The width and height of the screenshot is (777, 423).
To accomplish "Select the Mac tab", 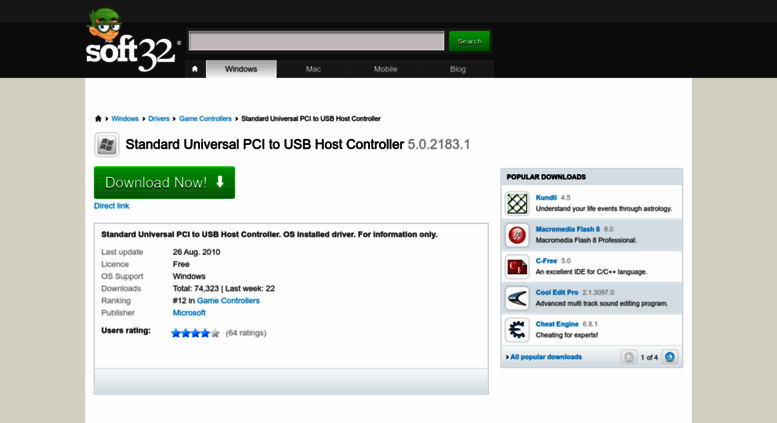I will coord(313,69).
